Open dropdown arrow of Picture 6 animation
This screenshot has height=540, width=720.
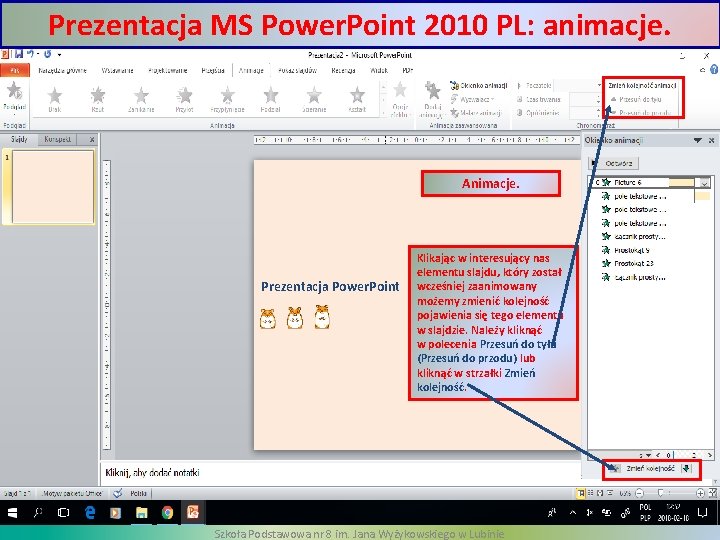704,183
